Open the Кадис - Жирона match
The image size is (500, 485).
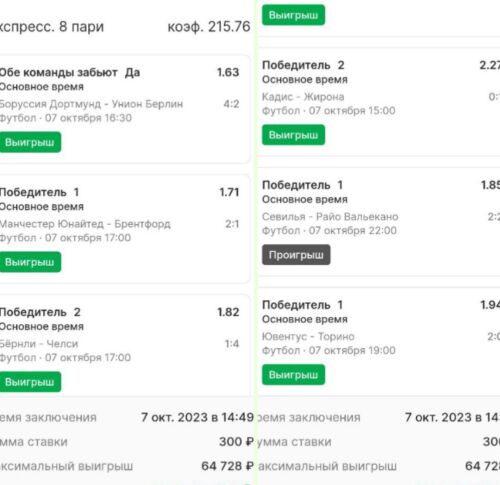303,97
